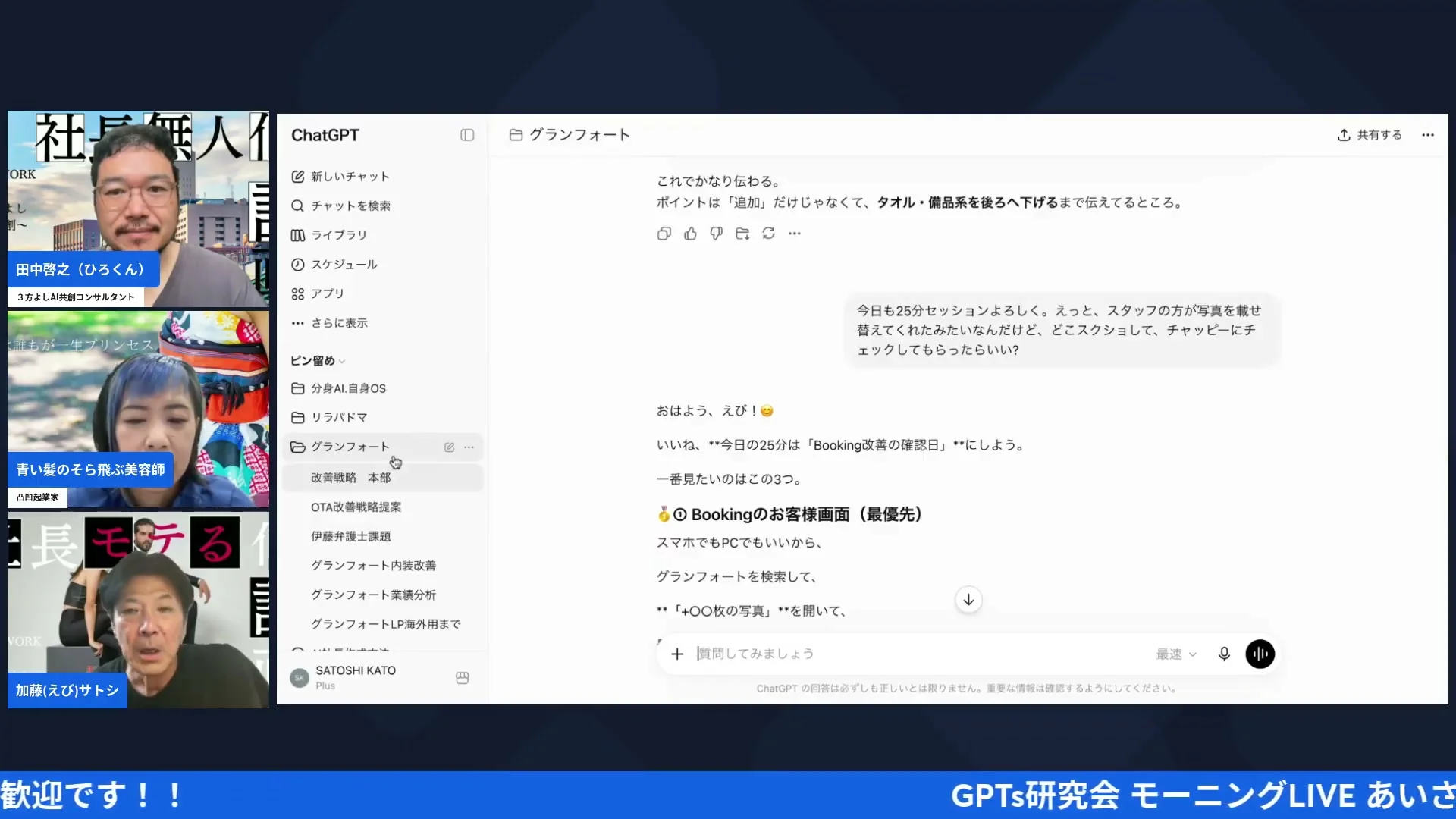Collapse the ChatGPT sidebar with panel icon
Viewport: 1456px width, 819px height.
click(x=467, y=135)
